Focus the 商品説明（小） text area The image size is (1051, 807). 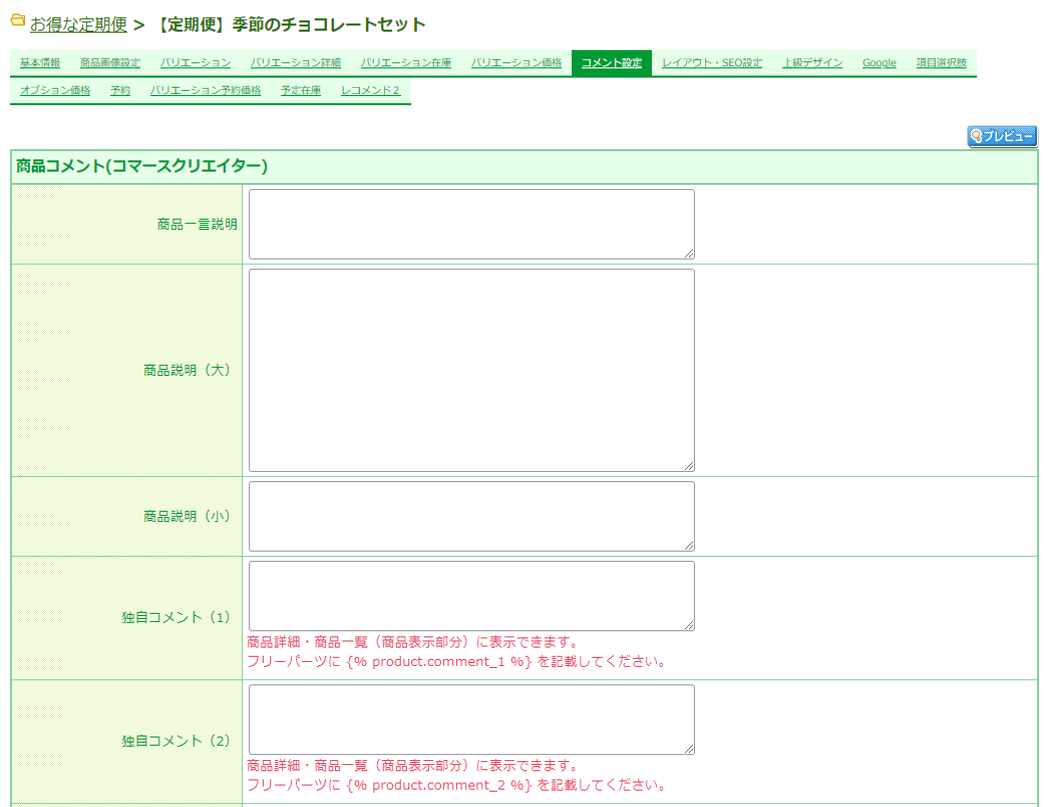pos(471,516)
